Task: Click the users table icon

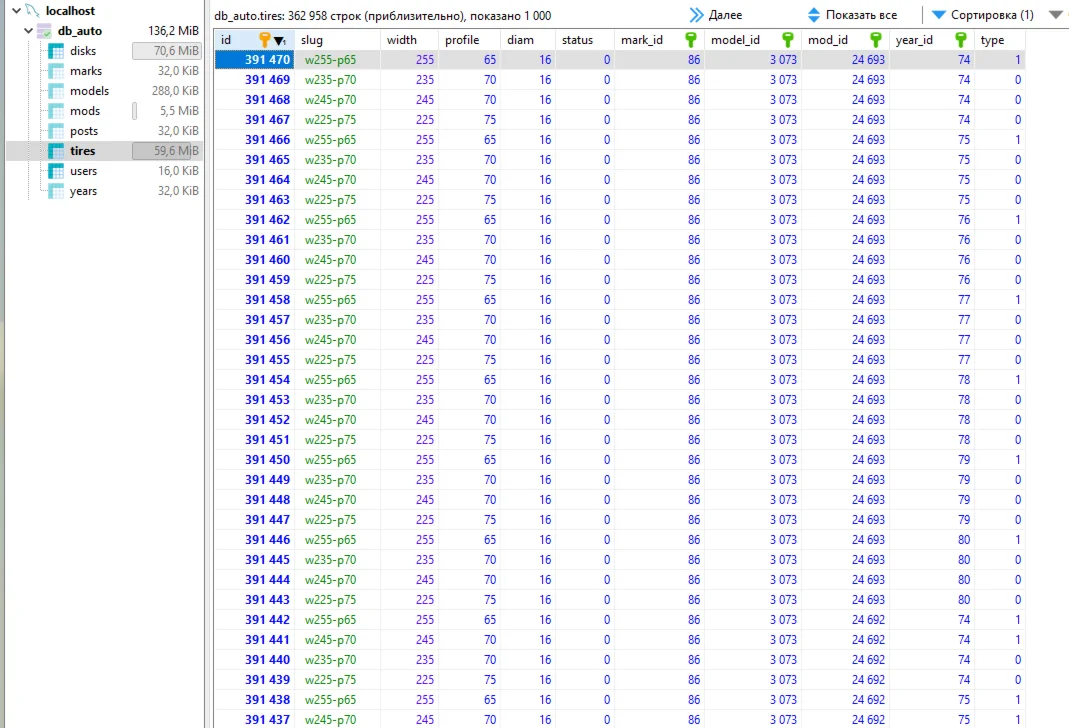Action: 56,171
